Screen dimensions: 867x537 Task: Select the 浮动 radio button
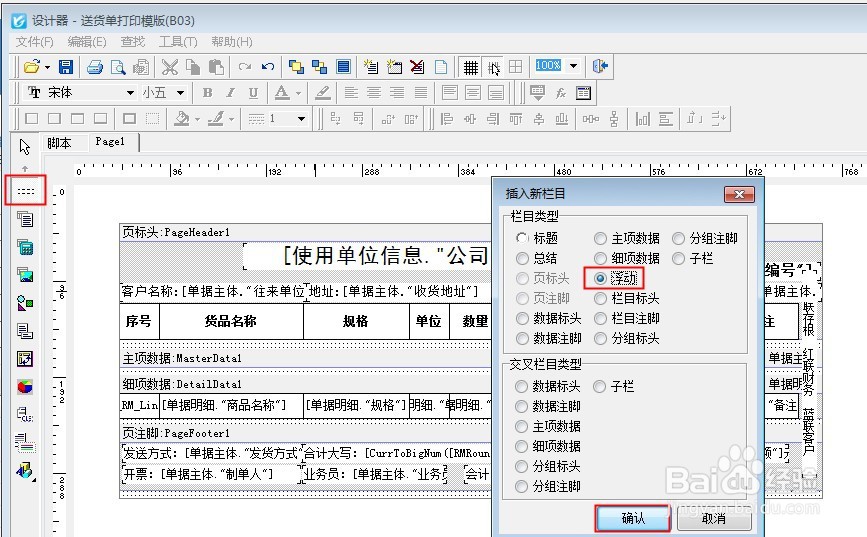[600, 278]
